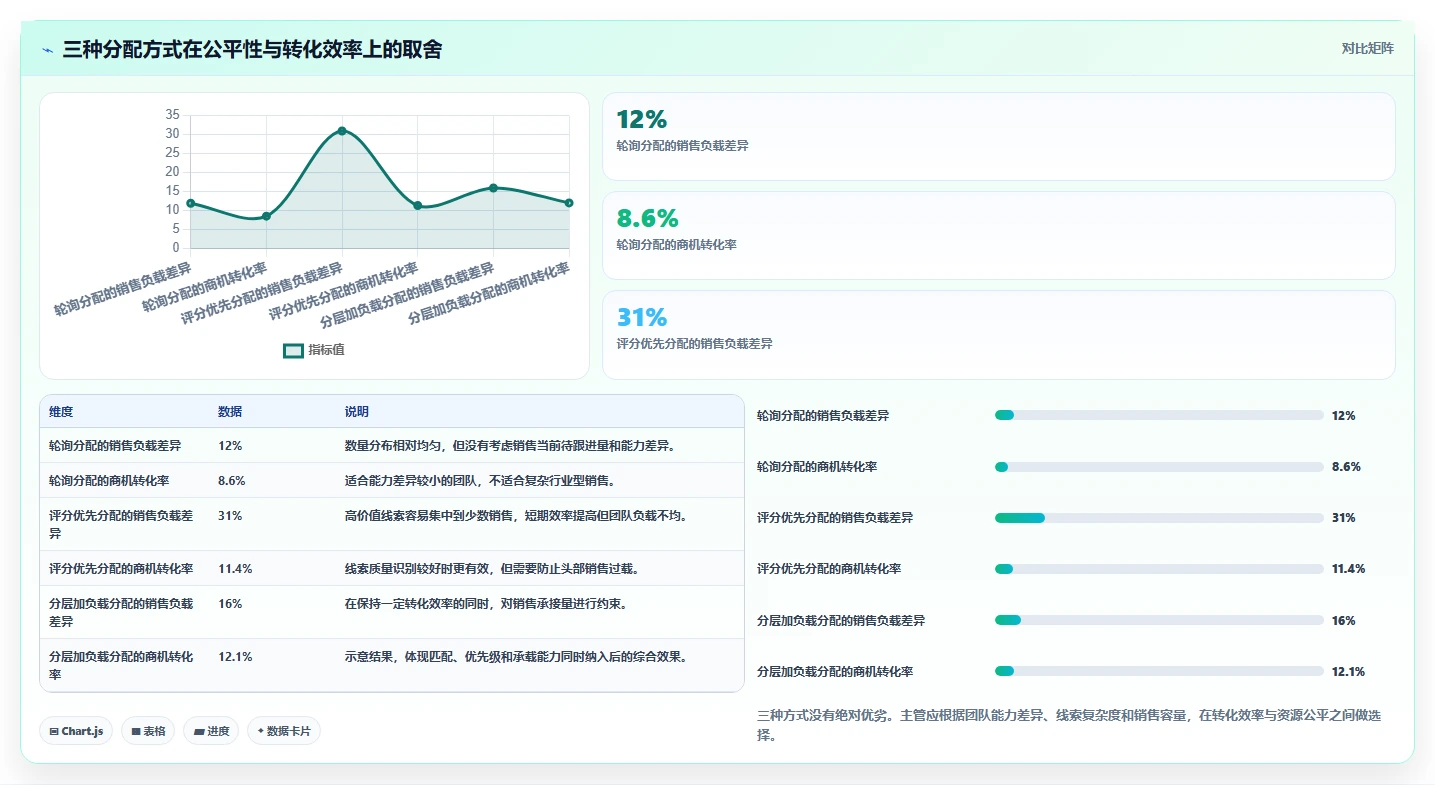Viewport: 1435px width, 785px height.
Task: Open the 31% KPI card
Action: click(998, 335)
